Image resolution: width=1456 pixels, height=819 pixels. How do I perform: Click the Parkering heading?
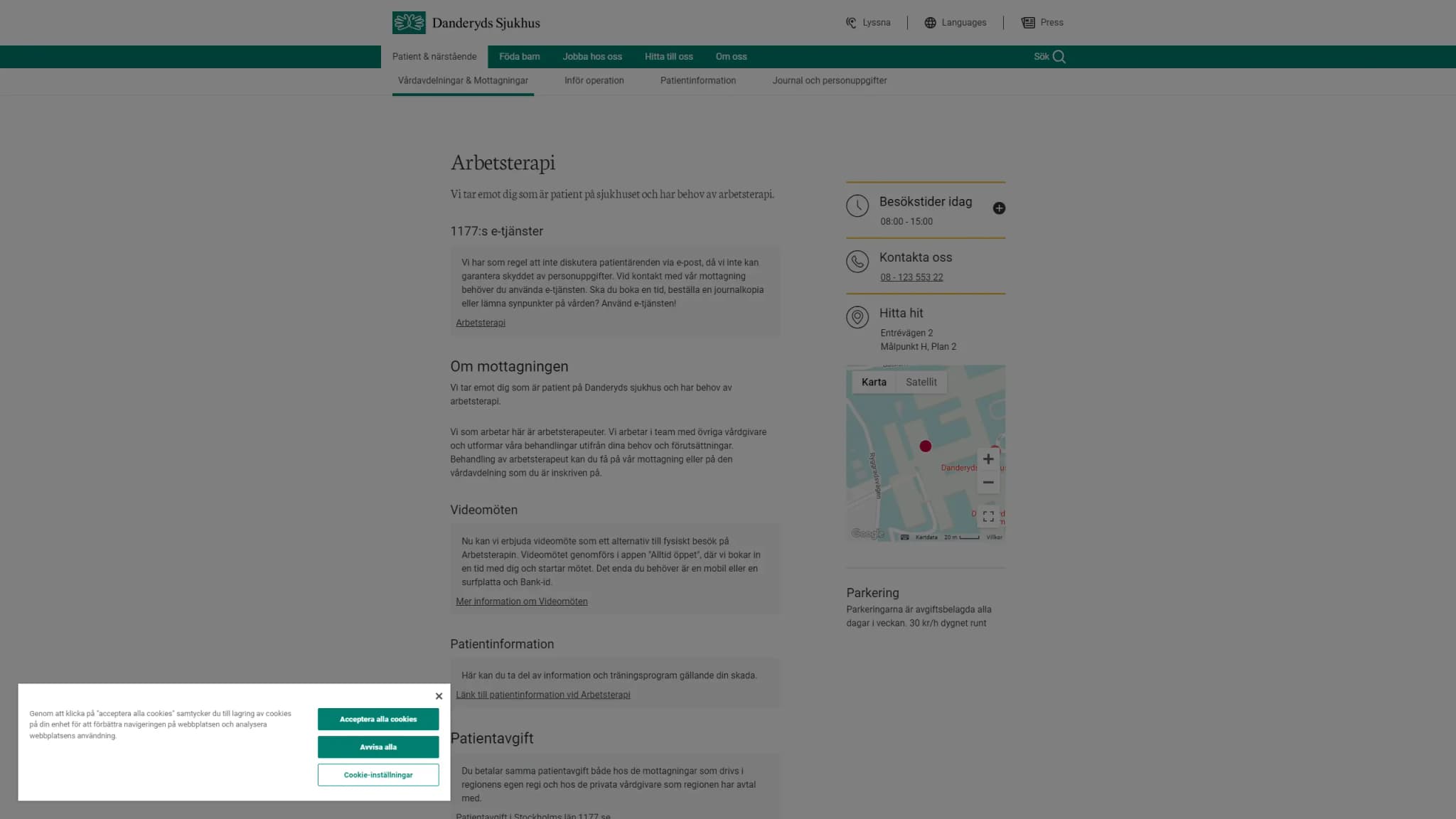point(872,593)
